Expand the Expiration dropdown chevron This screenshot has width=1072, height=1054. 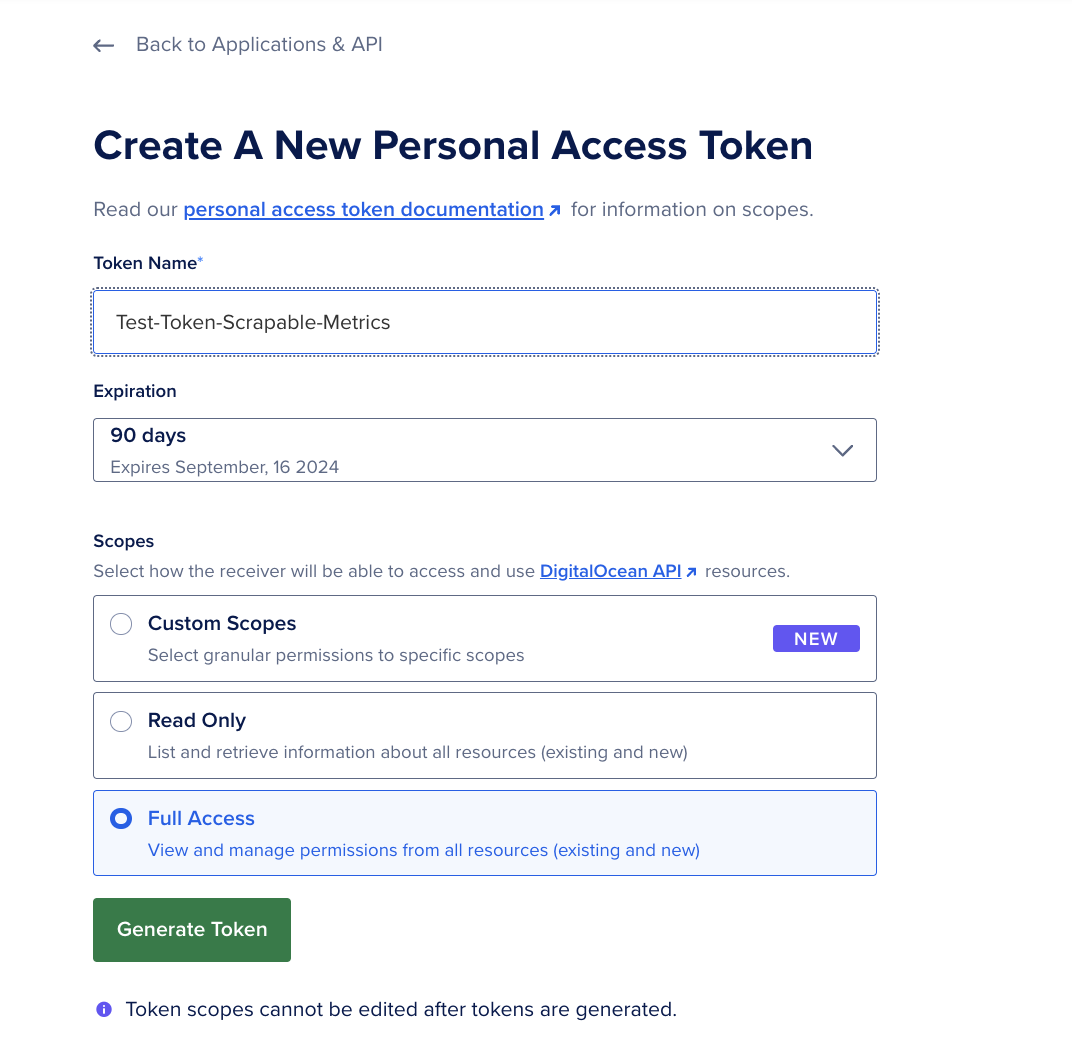click(x=843, y=450)
